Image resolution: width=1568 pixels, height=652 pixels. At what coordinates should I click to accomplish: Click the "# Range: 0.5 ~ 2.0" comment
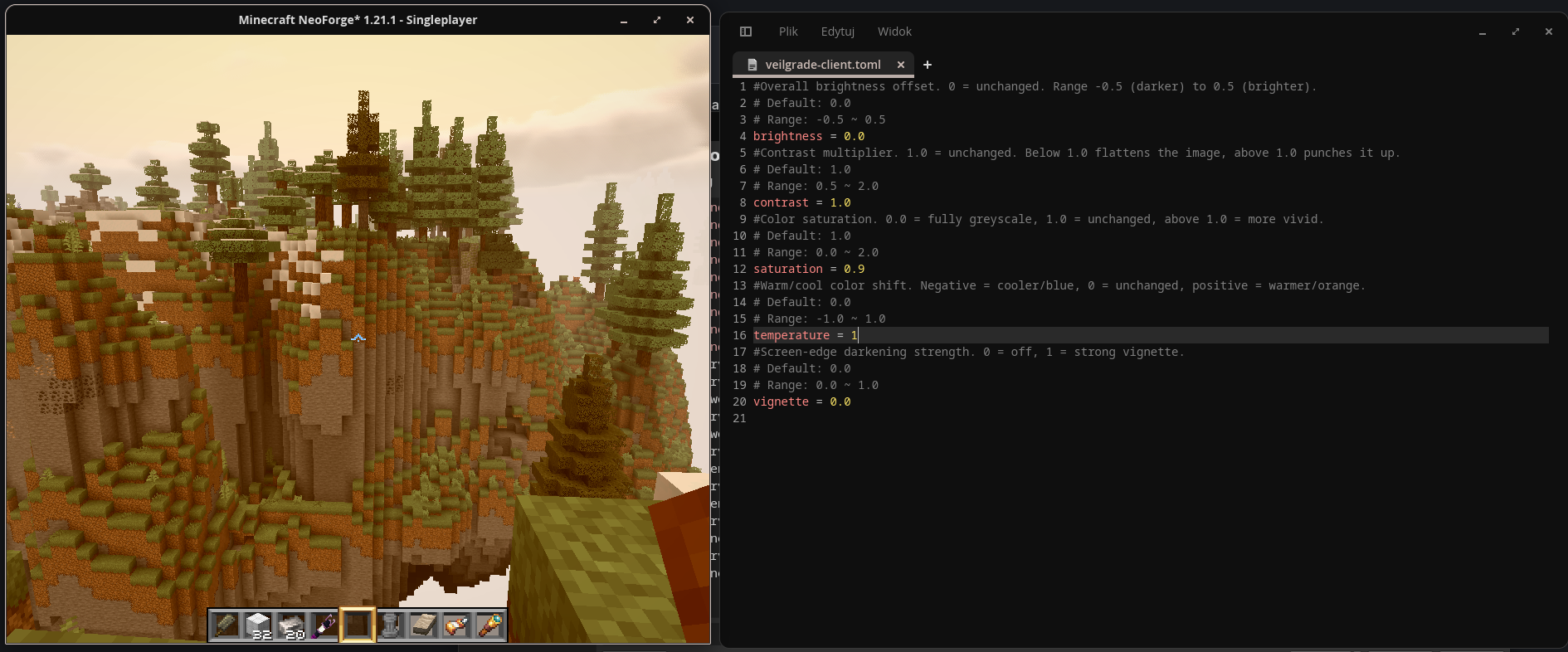tap(816, 186)
